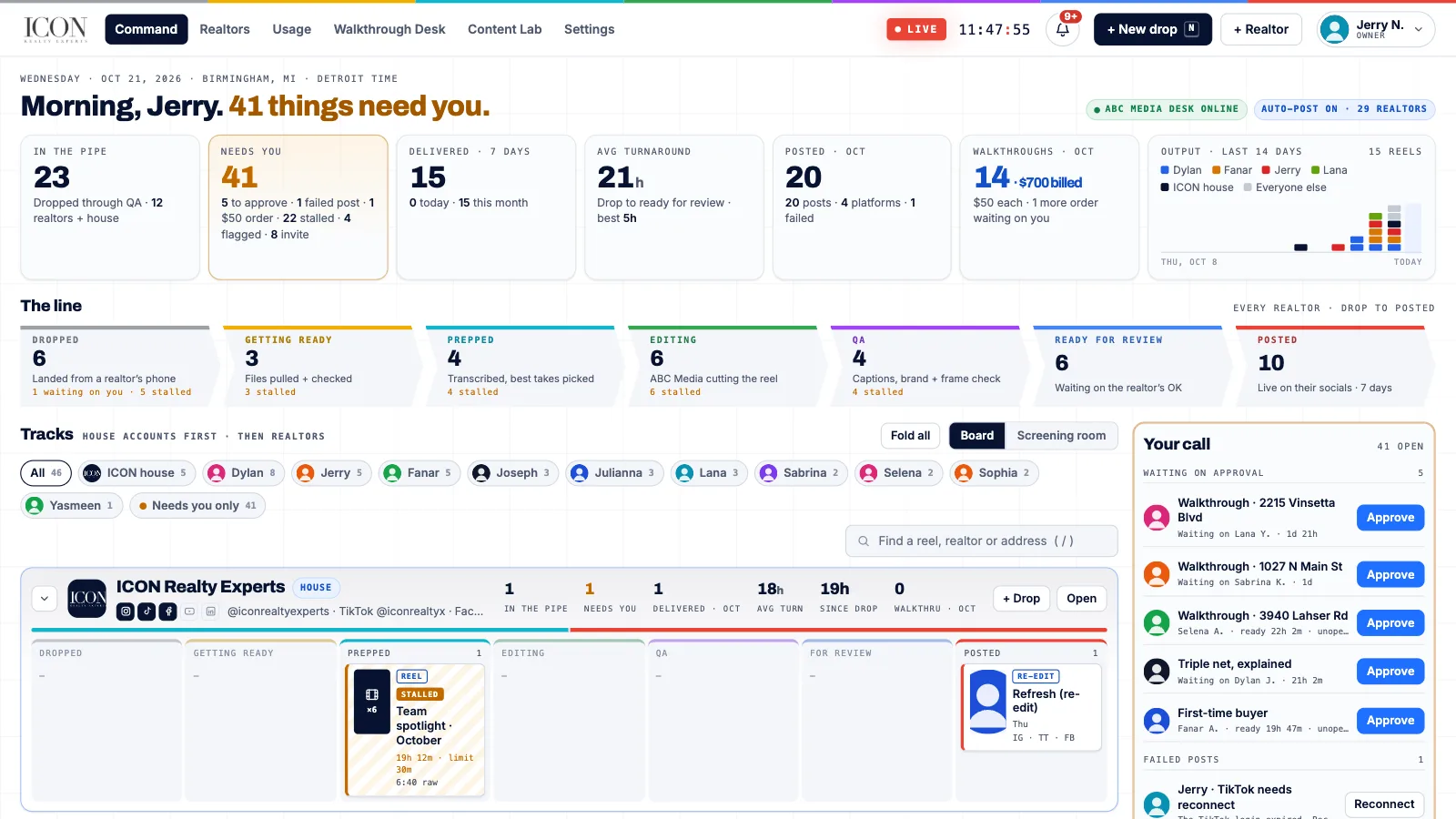Screen dimensions: 1456x819
Task: Switch to Screening room view
Action: [x=1061, y=436]
